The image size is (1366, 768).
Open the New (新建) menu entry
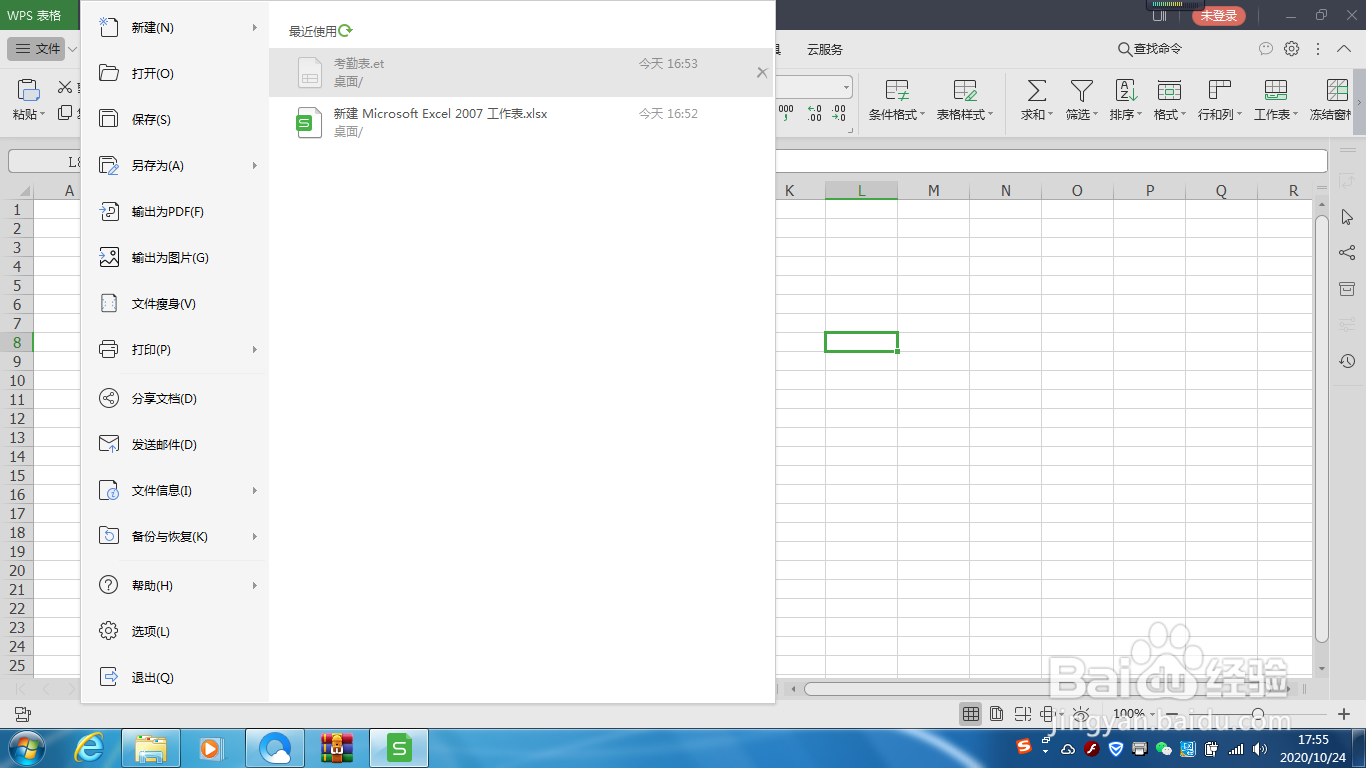(174, 28)
